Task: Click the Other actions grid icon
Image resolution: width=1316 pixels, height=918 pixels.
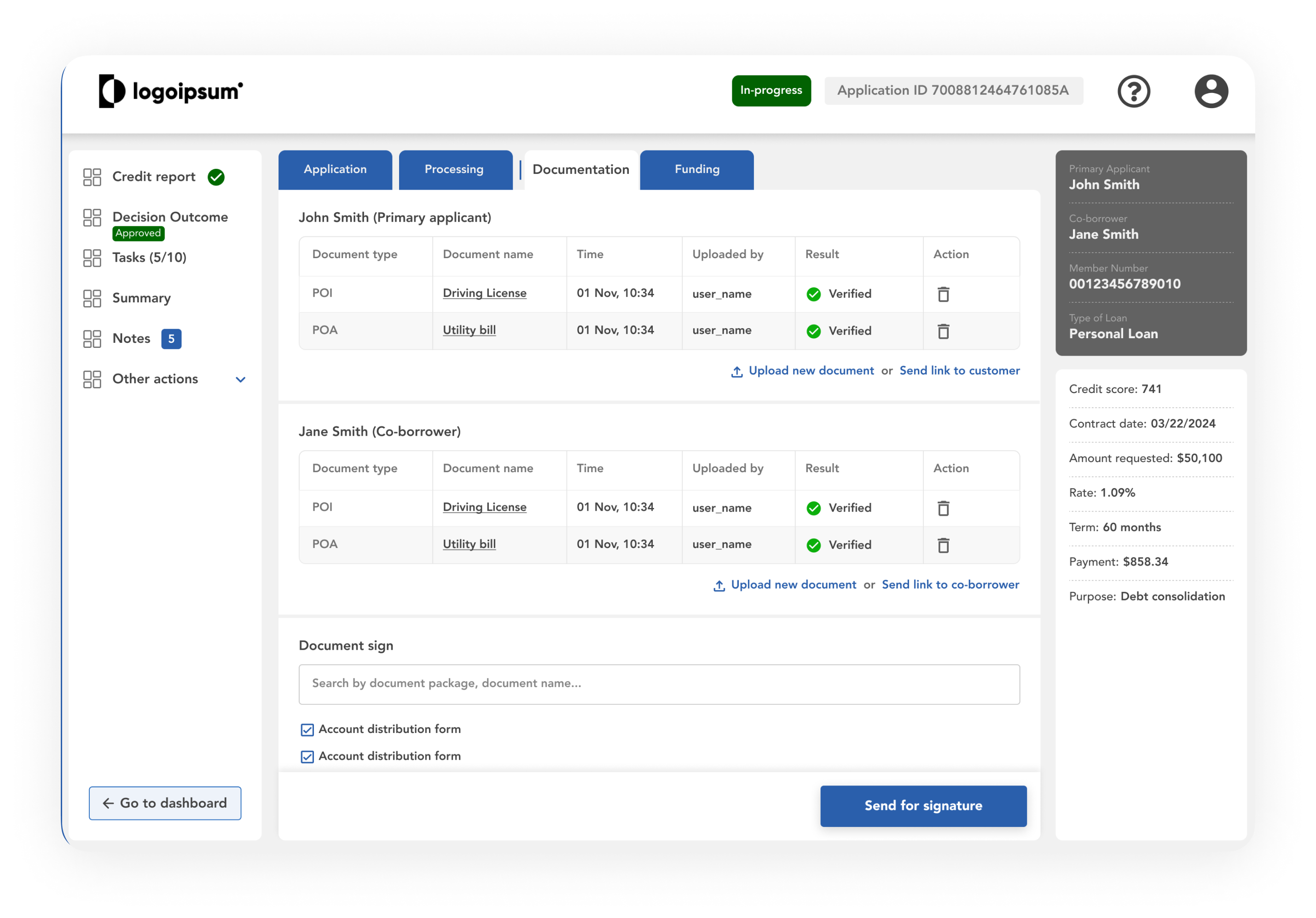Action: pos(92,379)
